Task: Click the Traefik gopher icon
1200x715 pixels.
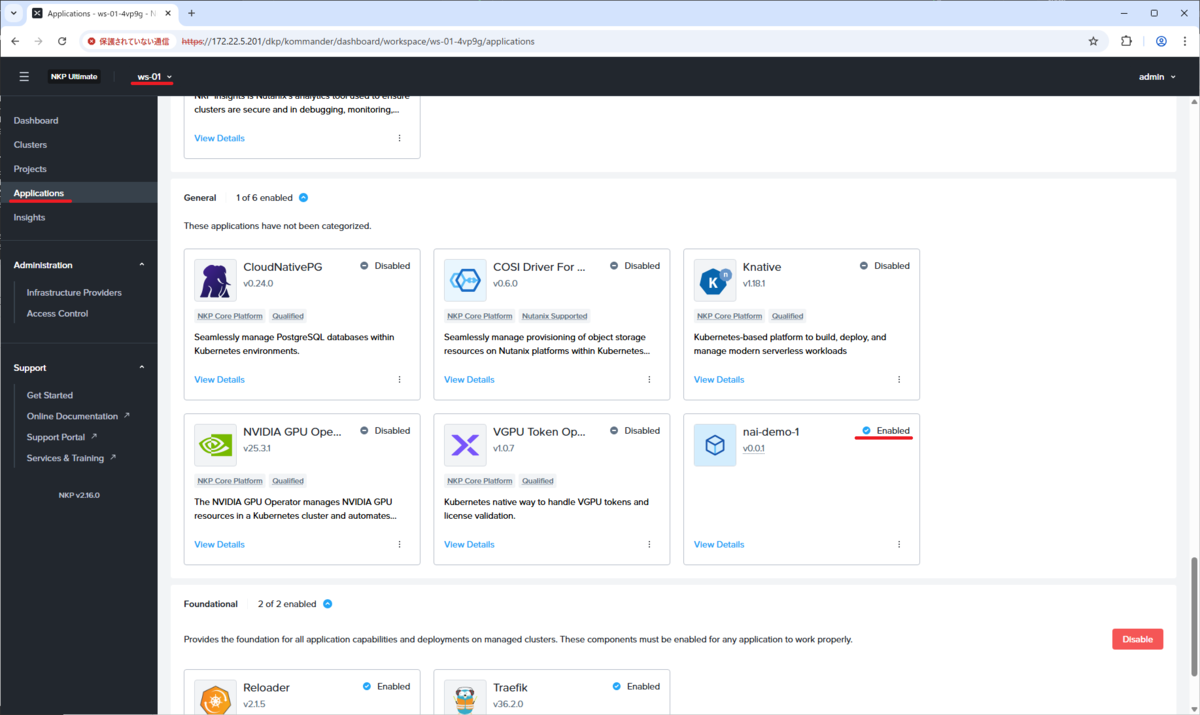Action: click(465, 697)
